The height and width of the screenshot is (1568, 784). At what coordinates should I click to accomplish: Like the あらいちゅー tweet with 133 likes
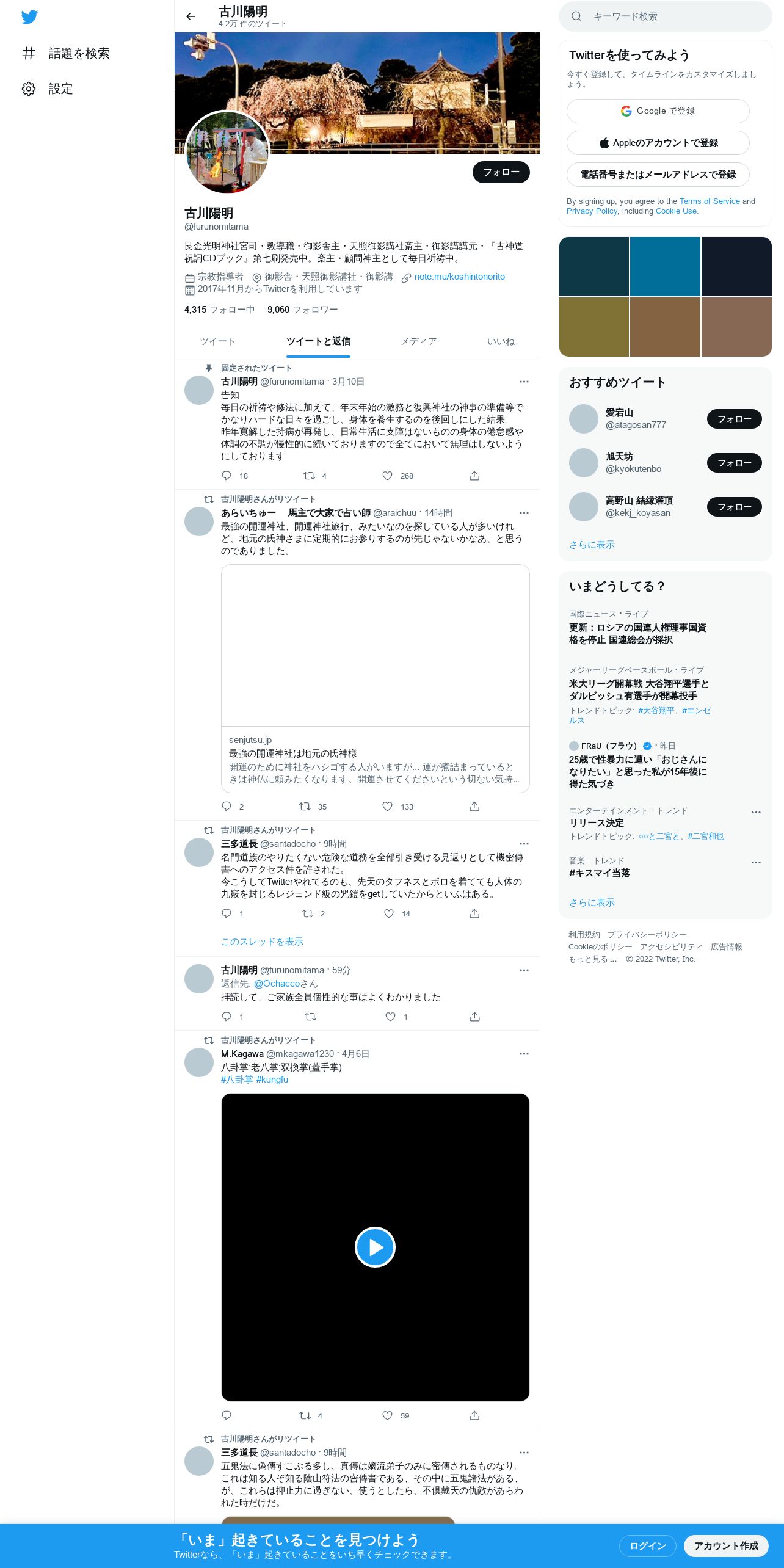click(x=387, y=807)
